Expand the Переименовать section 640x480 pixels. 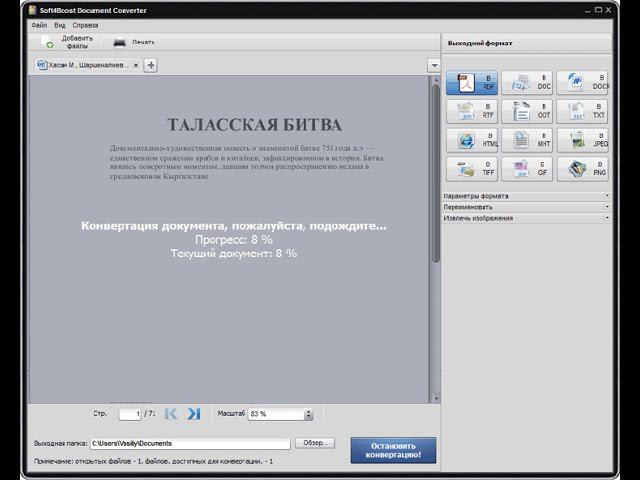pos(527,207)
